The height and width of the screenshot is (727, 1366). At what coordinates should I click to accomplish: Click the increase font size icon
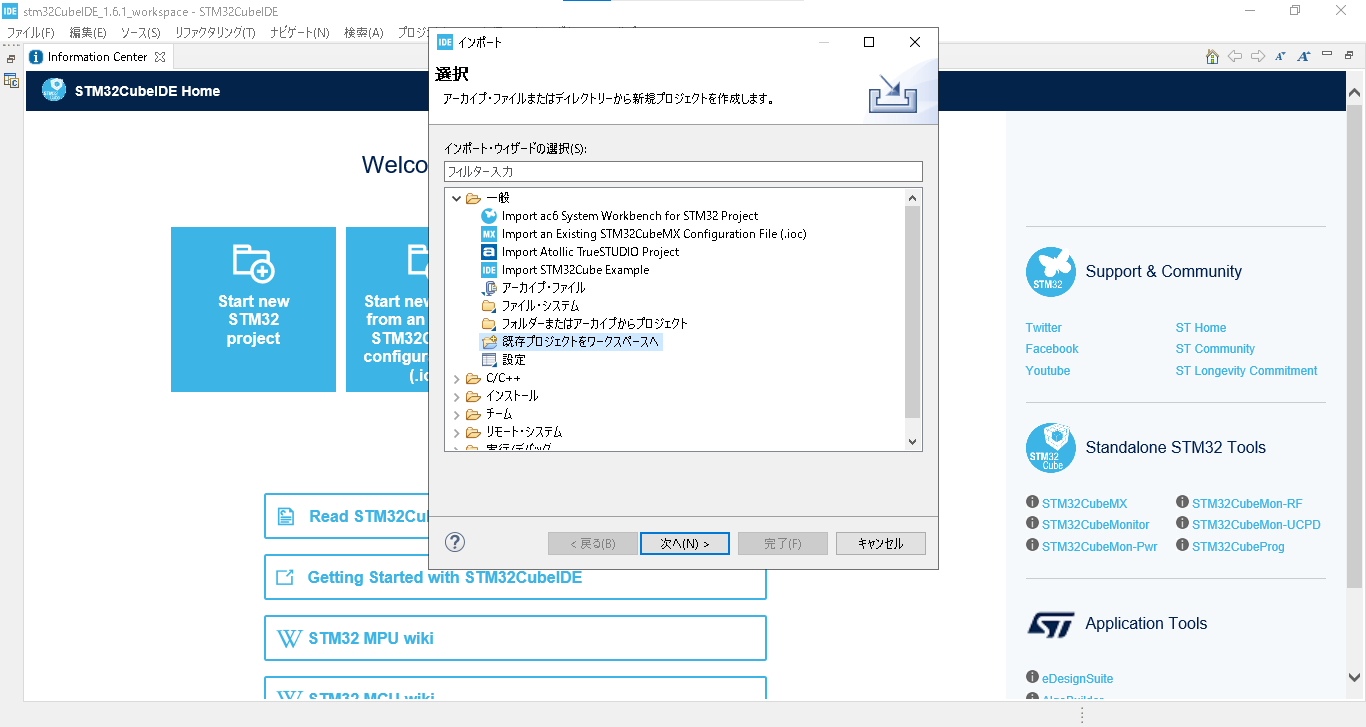[1303, 57]
